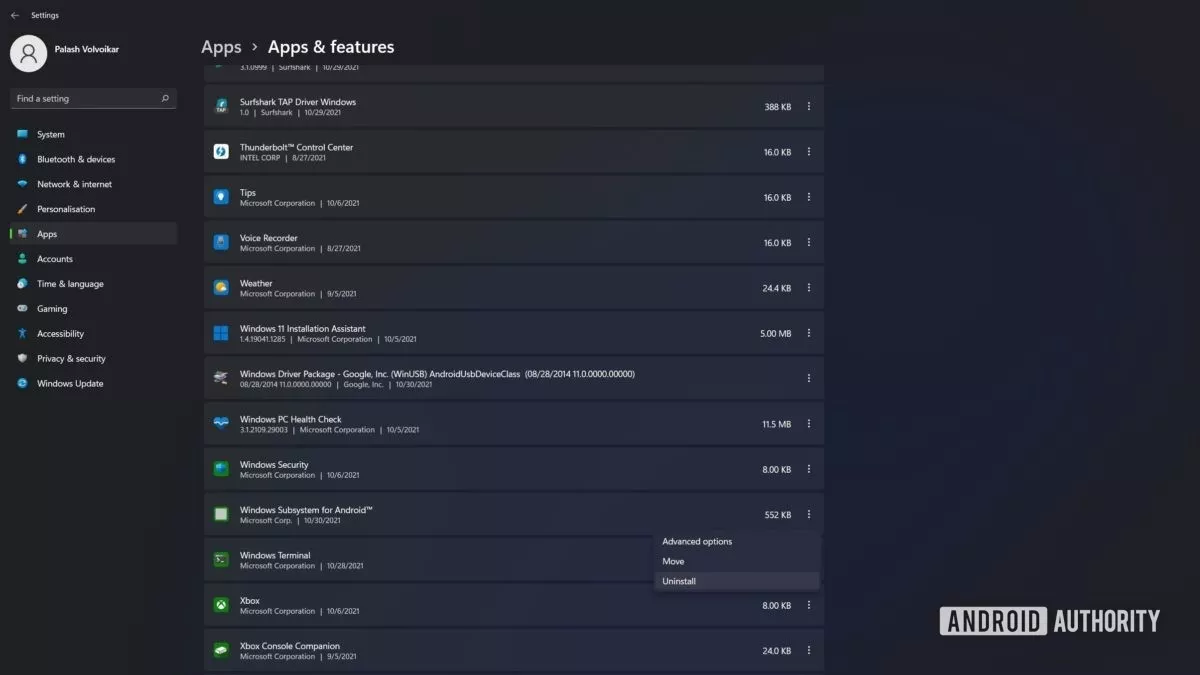This screenshot has height=675, width=1200.
Task: Click the user profile avatar
Action: 28,53
